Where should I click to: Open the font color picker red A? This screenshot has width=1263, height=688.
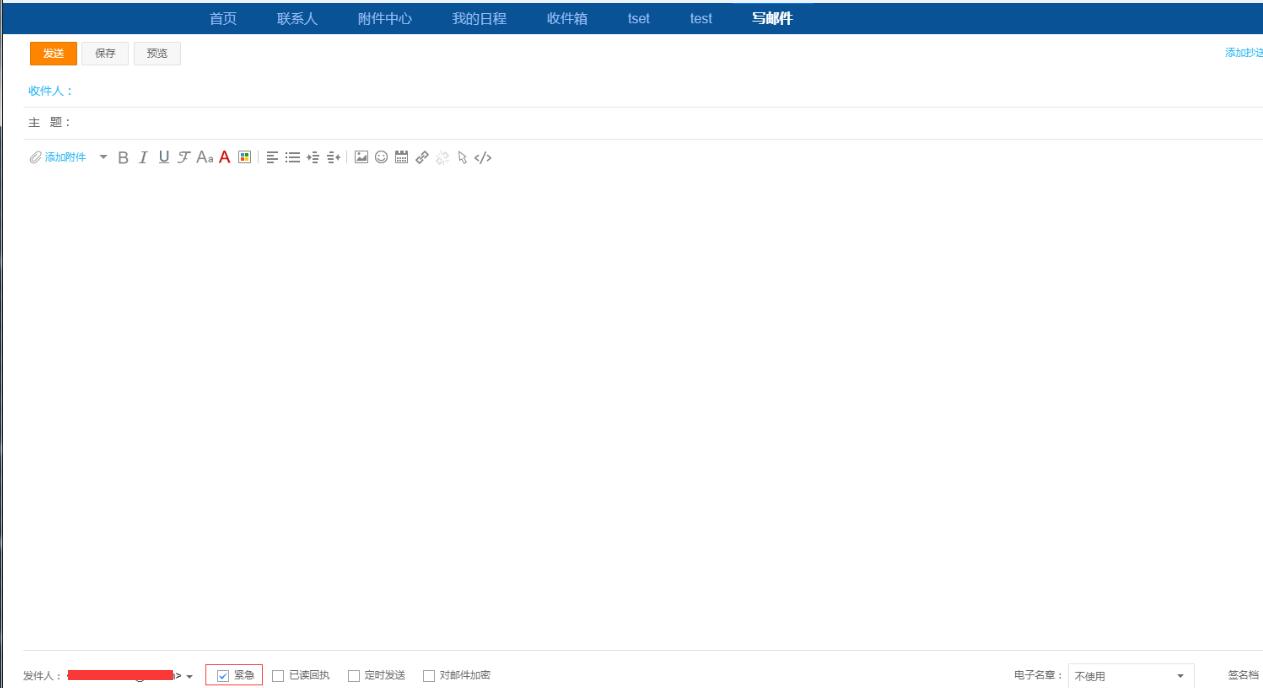point(225,157)
